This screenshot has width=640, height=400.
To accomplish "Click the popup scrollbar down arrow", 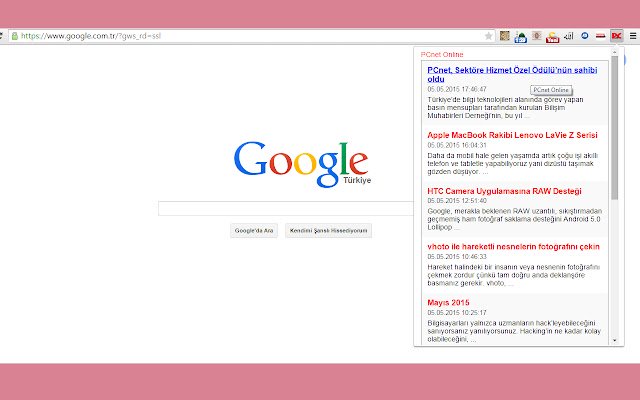I will tap(614, 340).
